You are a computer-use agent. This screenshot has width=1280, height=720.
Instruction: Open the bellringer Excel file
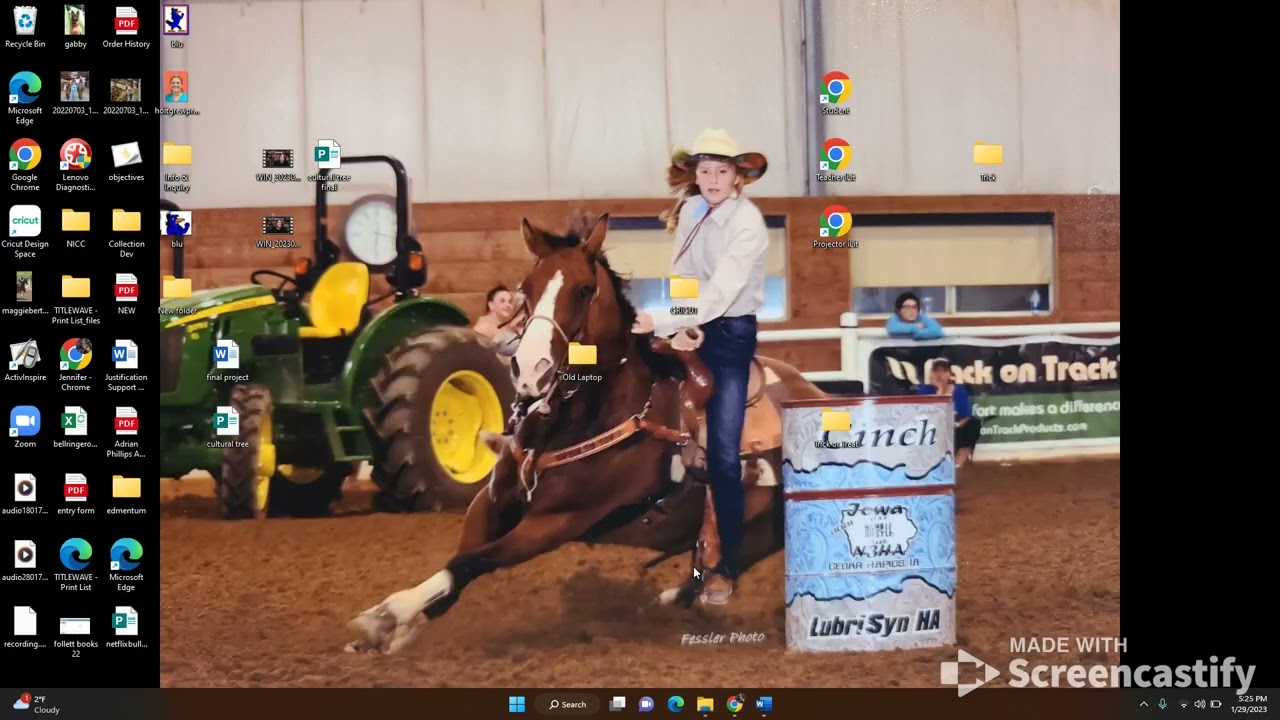(75, 427)
